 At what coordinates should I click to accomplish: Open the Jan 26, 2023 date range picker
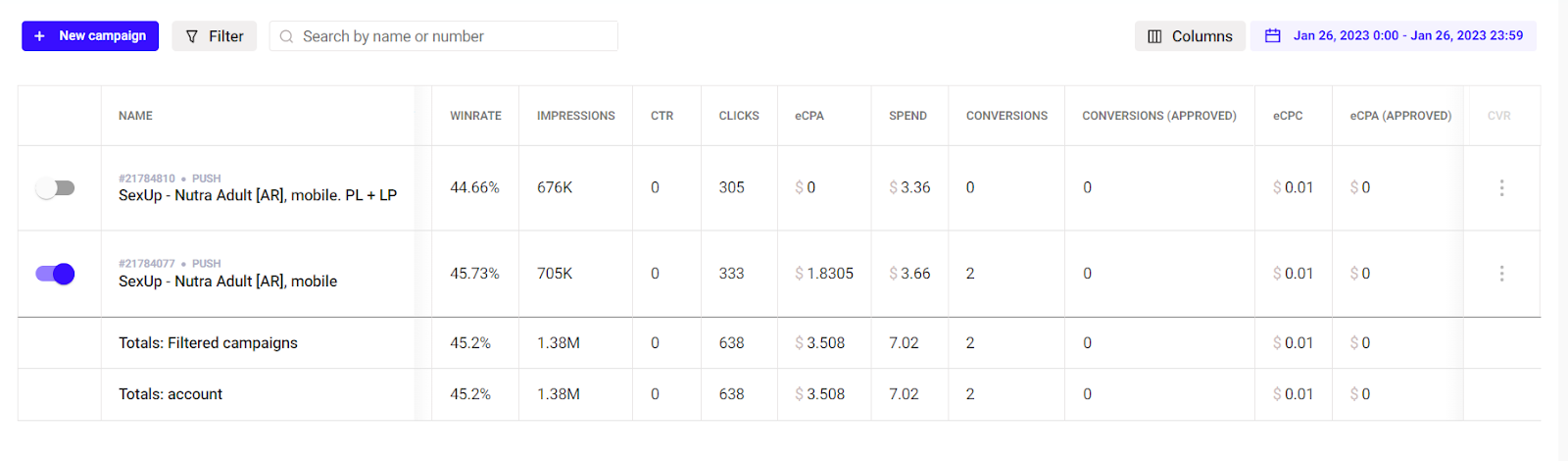coord(1394,36)
